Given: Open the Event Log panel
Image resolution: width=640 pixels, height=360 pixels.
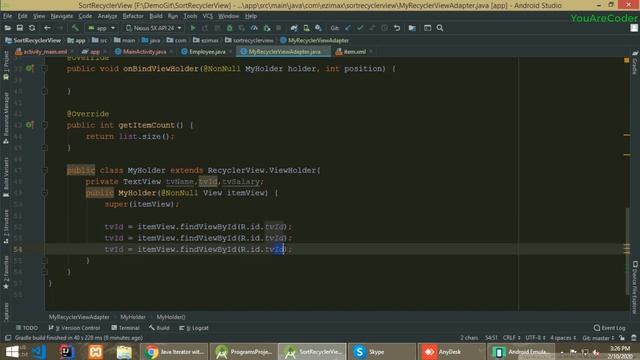Looking at the screenshot, I should 609,328.
